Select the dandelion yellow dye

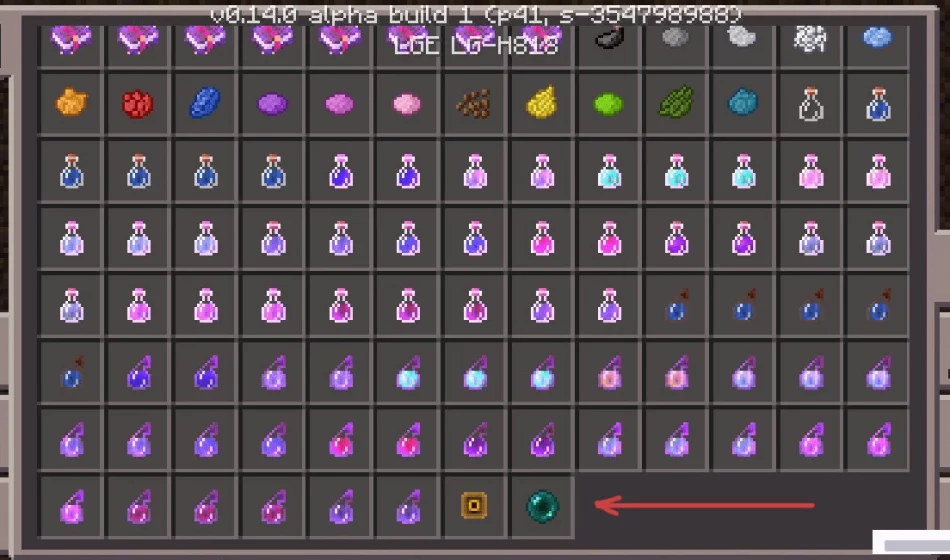[x=541, y=102]
